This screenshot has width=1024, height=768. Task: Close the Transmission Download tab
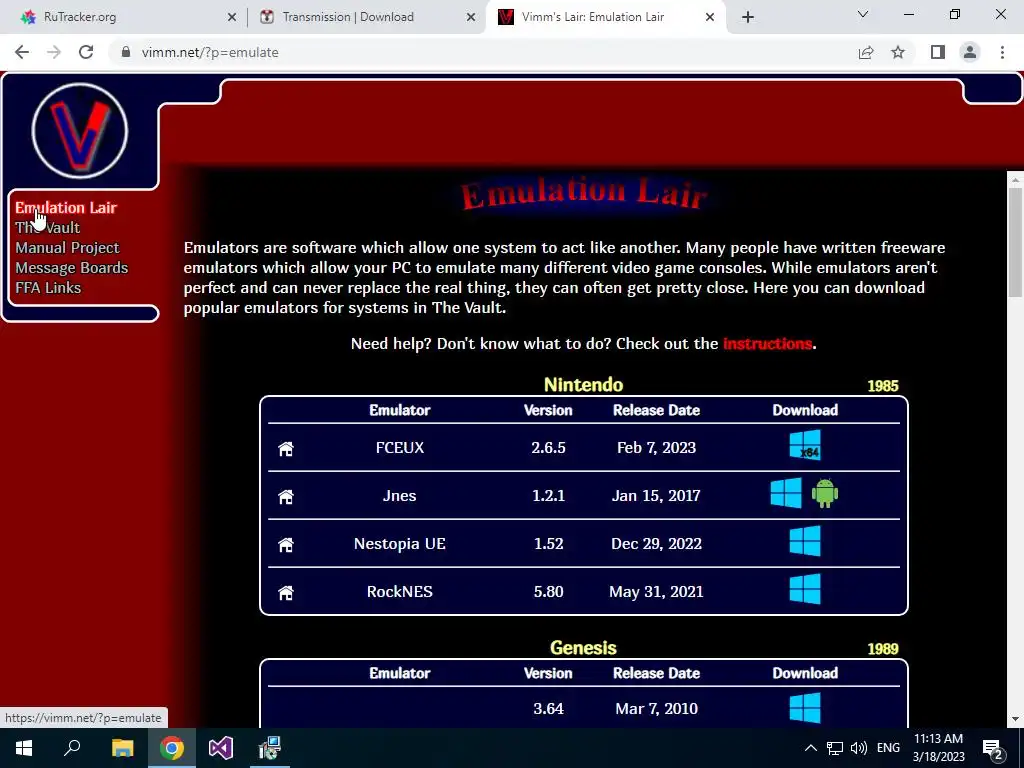point(471,17)
